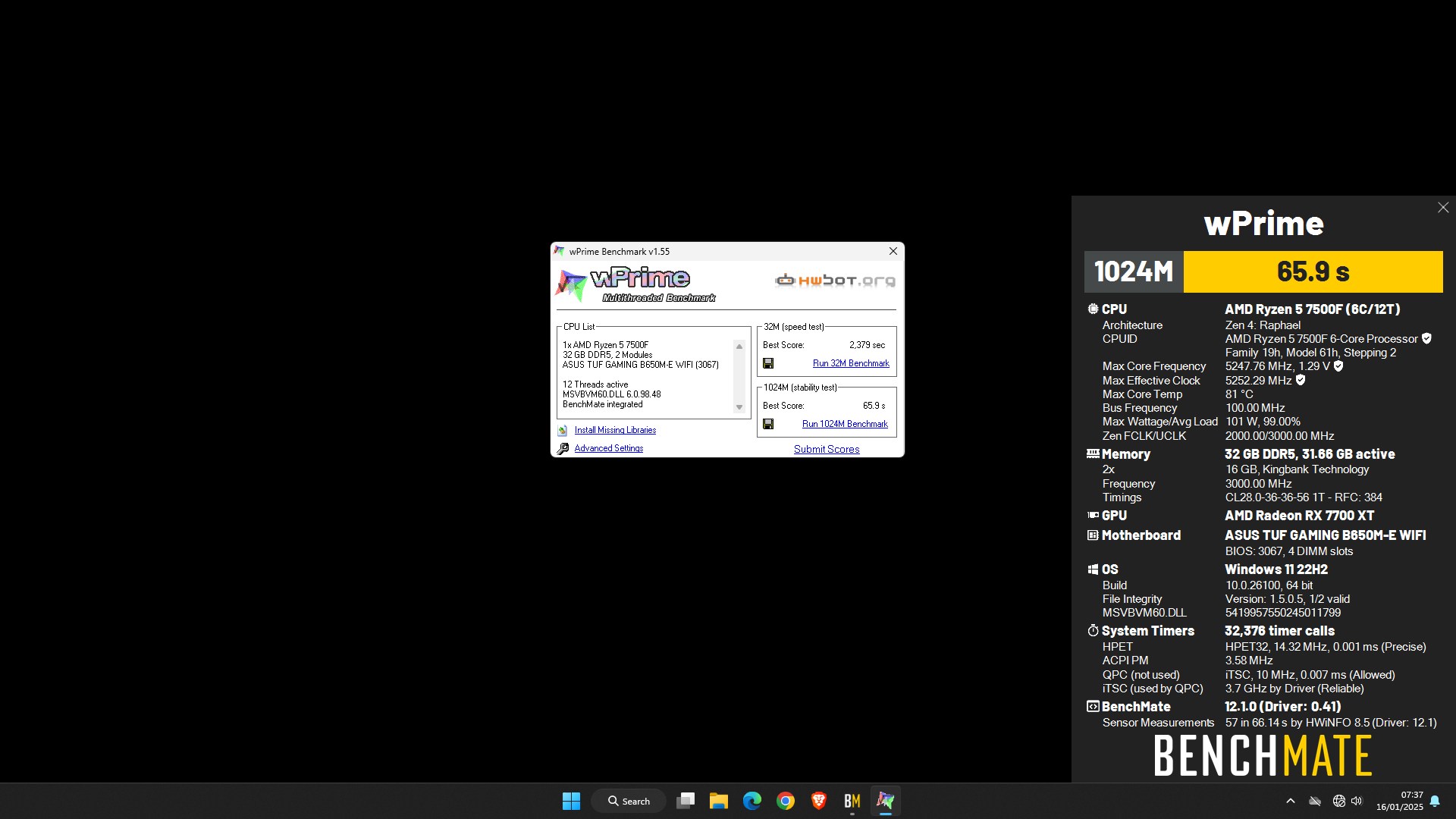Select the 1024M label in BenchMate panel
1456x819 pixels.
(x=1134, y=271)
